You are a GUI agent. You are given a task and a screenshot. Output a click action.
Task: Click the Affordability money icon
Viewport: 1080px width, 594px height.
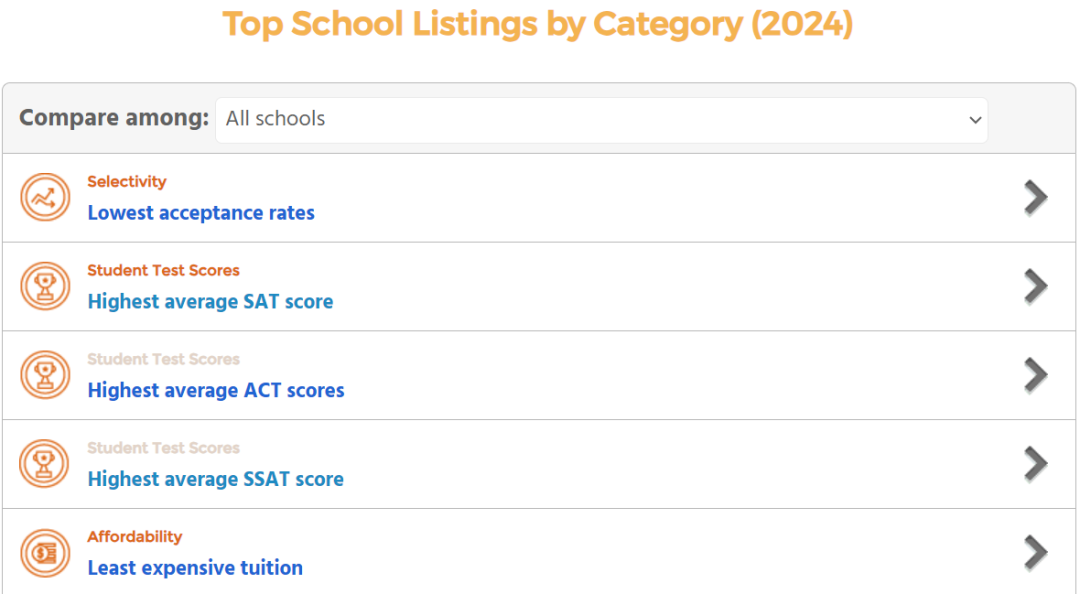(45, 553)
